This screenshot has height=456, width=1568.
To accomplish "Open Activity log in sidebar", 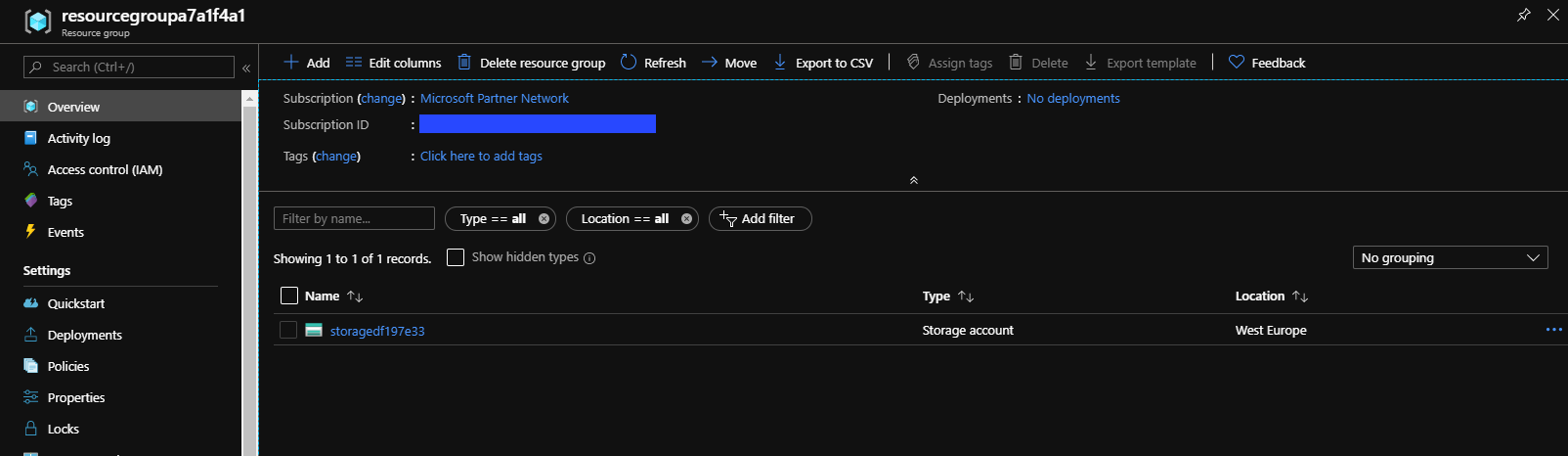I will 78,139.
